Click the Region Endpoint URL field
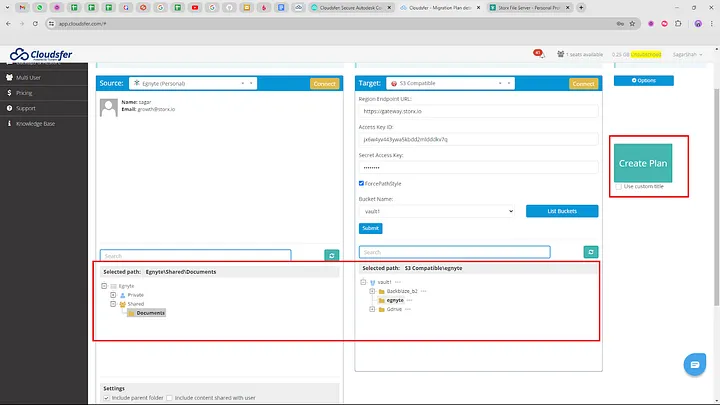Image resolution: width=720 pixels, height=405 pixels. pos(478,111)
